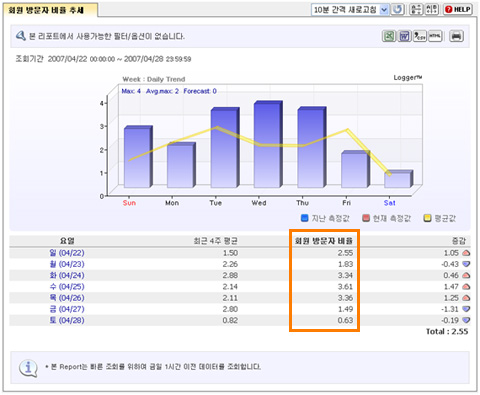Click down arrow icon beside -1.31
The image size is (480, 395).
pos(466,309)
